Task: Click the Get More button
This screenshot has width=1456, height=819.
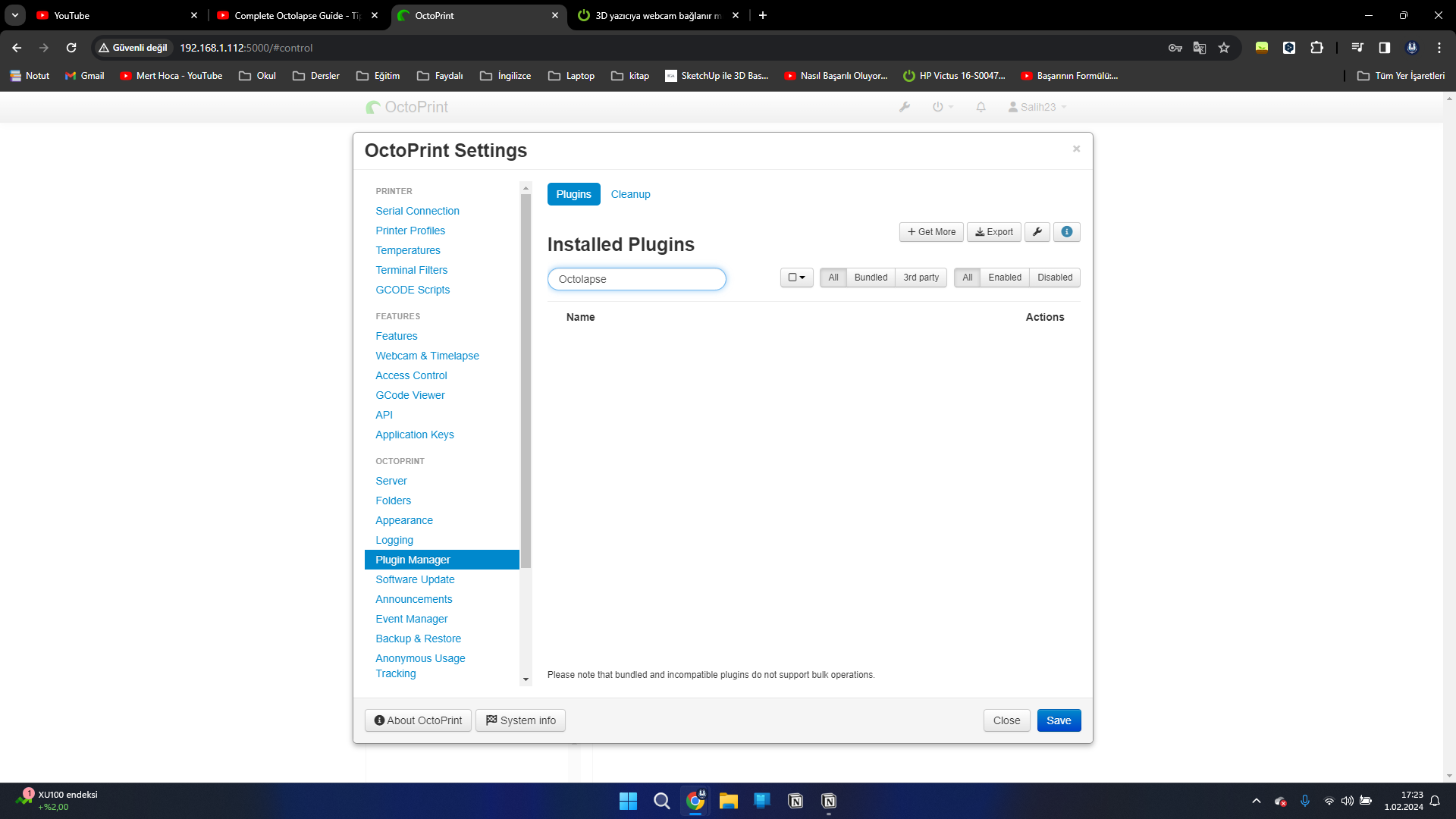Action: click(x=931, y=232)
